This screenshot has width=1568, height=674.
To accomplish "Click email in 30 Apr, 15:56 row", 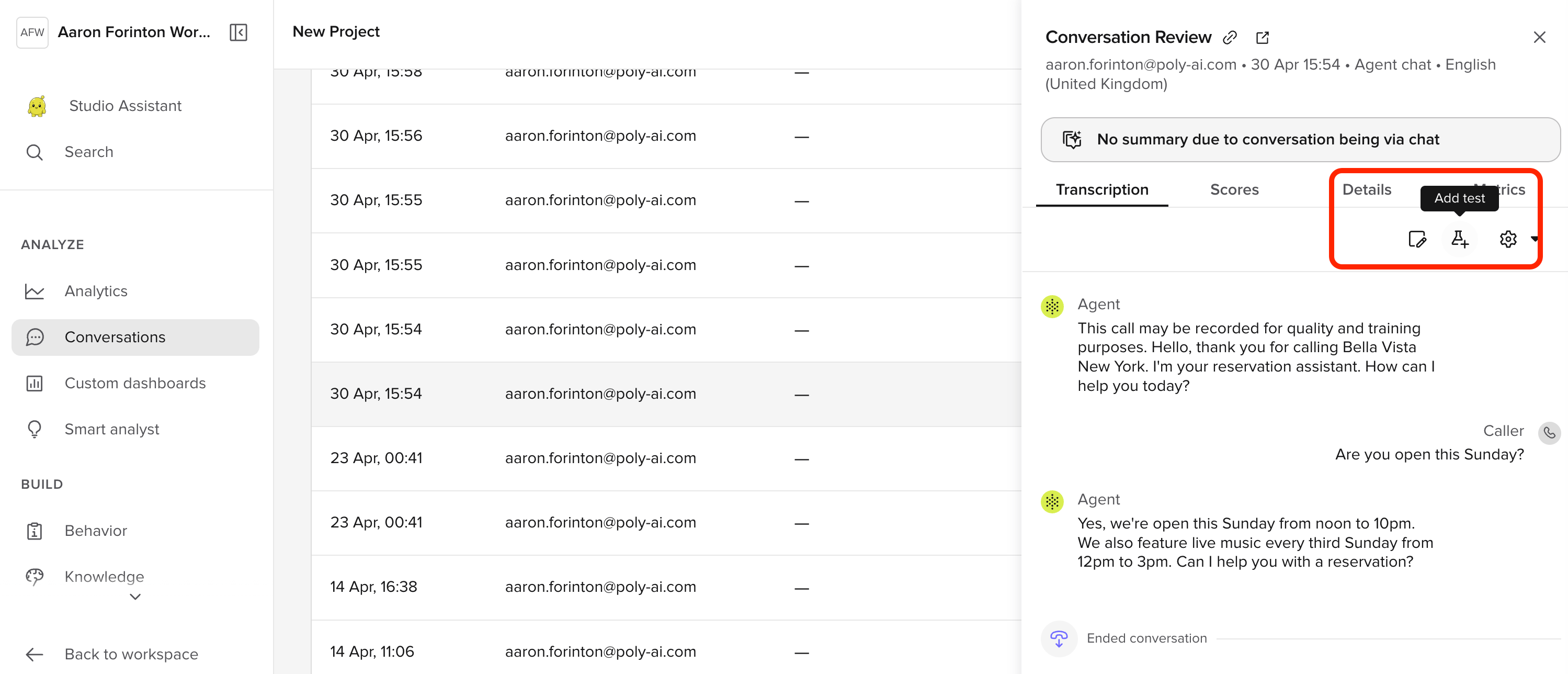I will coord(600,136).
